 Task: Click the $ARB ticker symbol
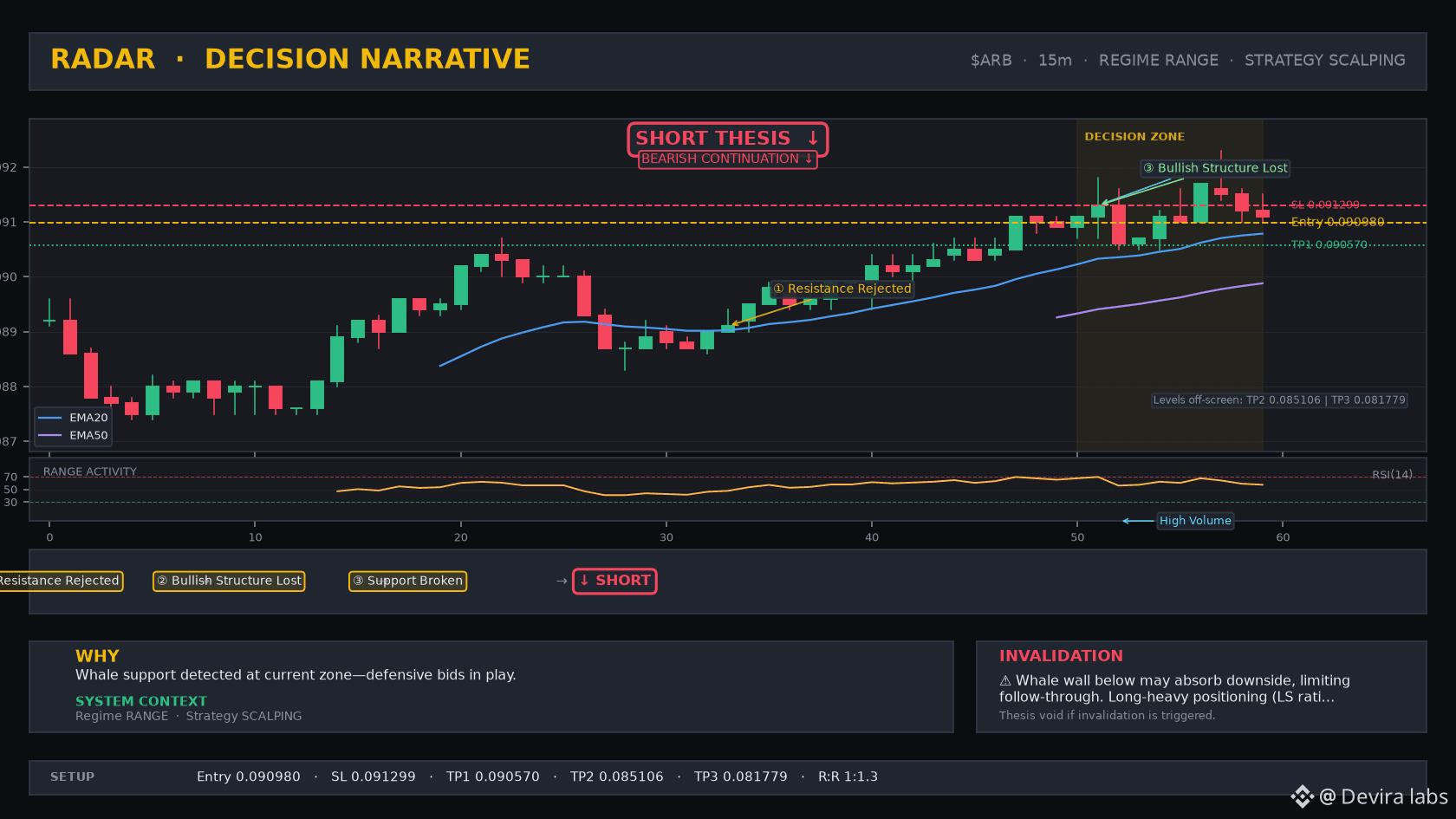pos(991,61)
